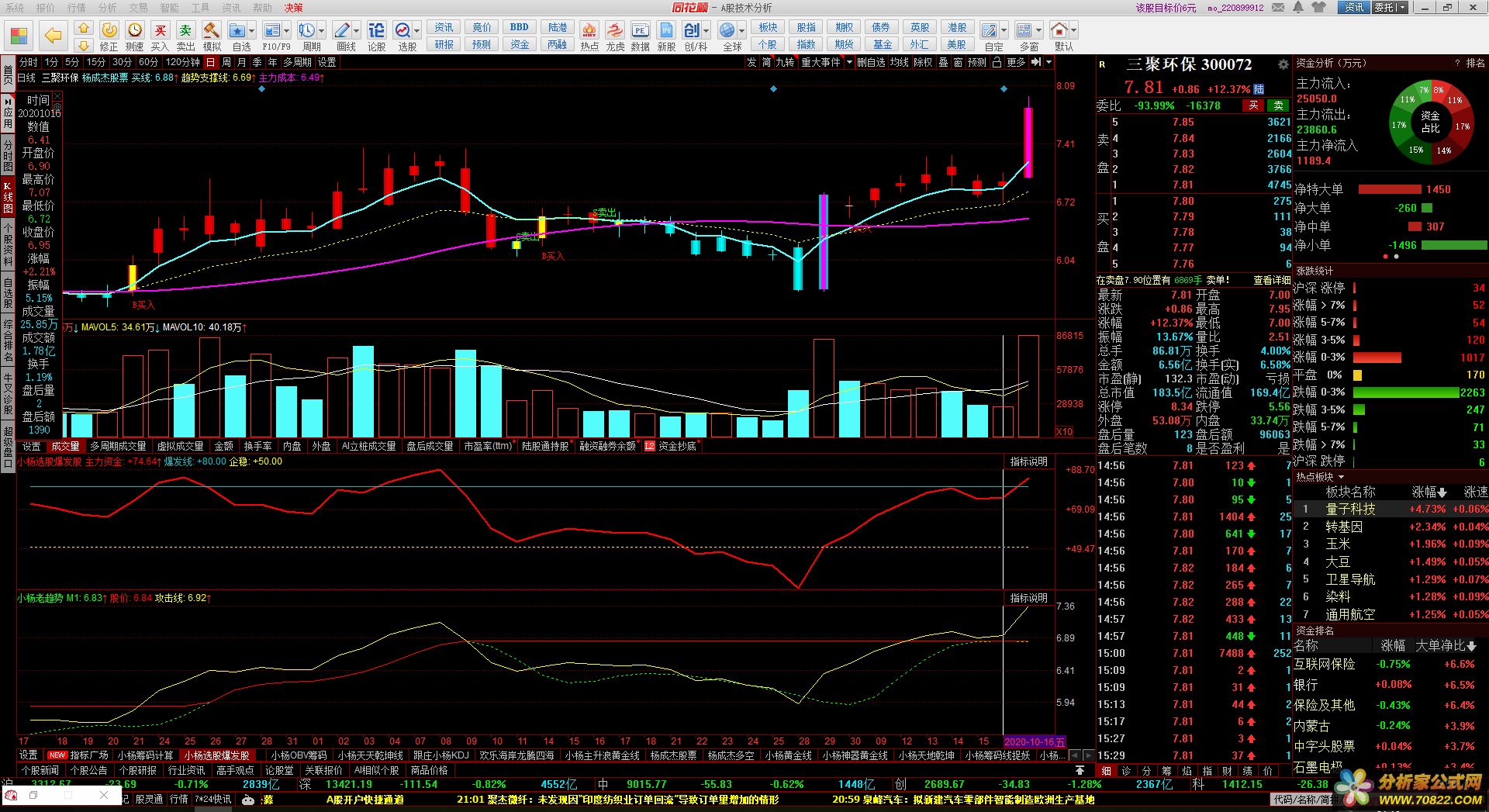This screenshot has height=812, width=1489.
Task: Click the 默认 home layout icon
Action: click(1059, 30)
